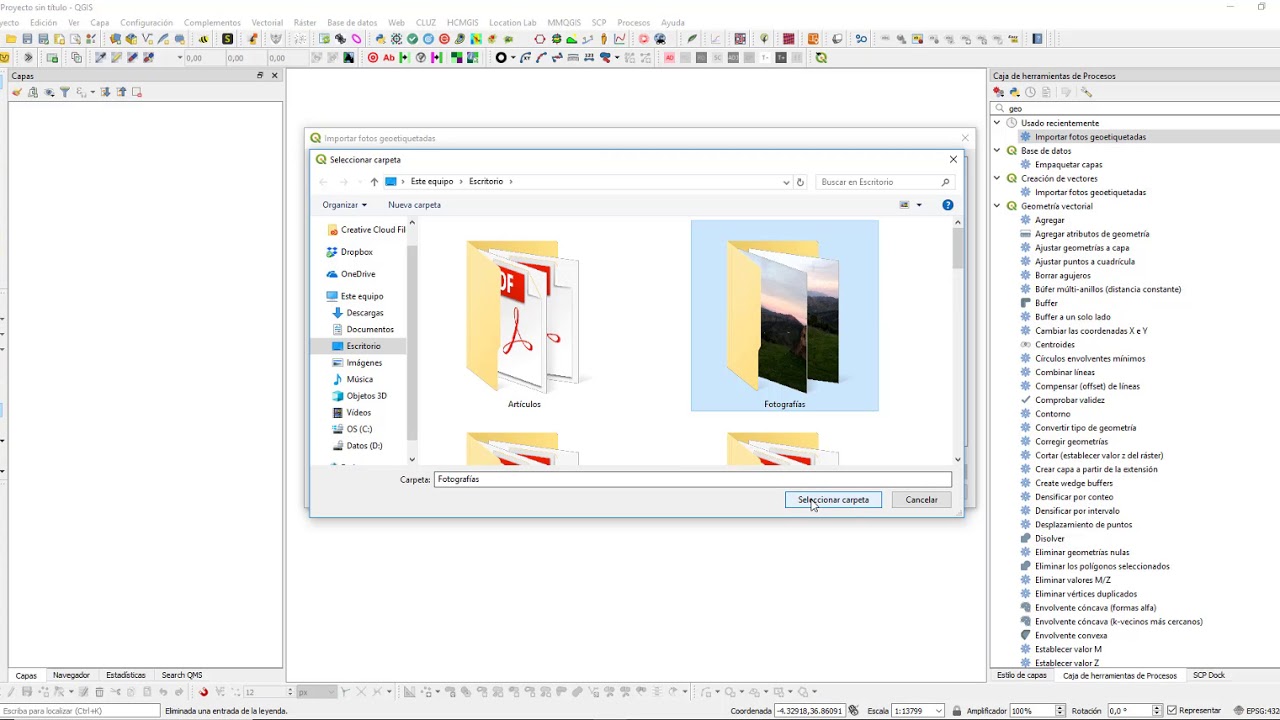Switch to Estilo de capas tab

pos(1022,675)
